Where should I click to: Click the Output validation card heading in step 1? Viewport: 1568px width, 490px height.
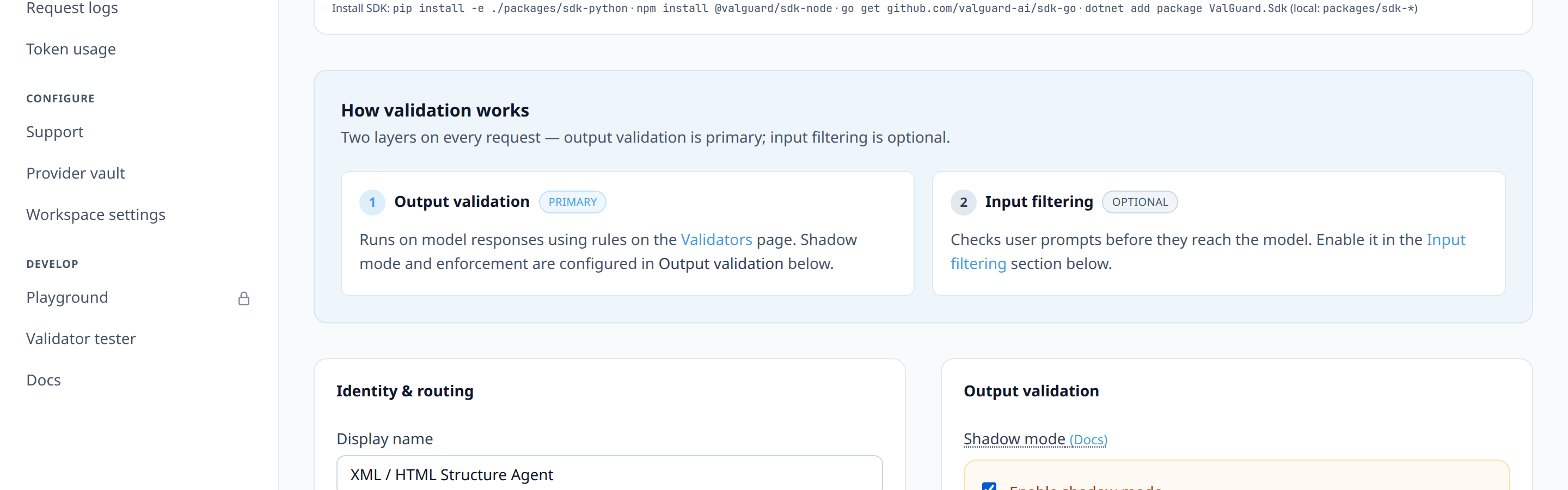click(x=461, y=201)
